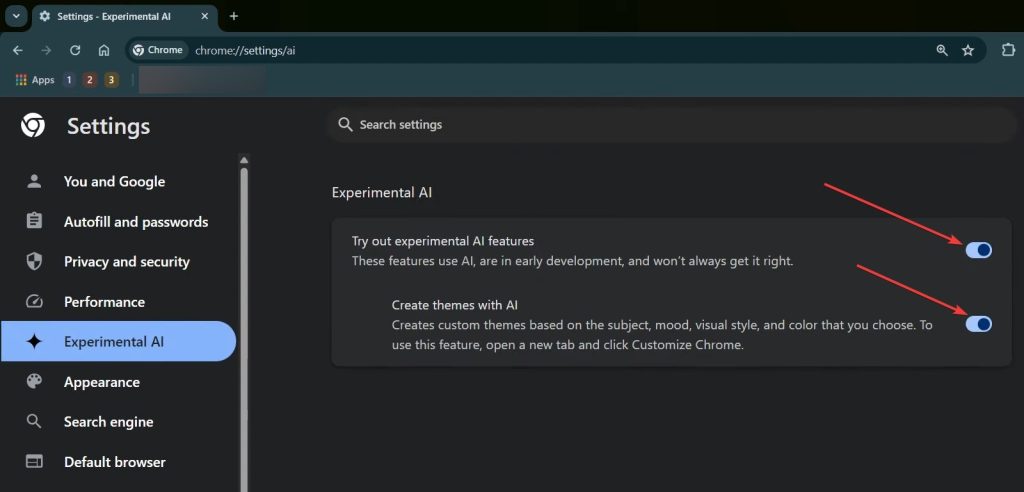Click the 'These features use AI' description
This screenshot has width=1024, height=492.
pos(573,261)
